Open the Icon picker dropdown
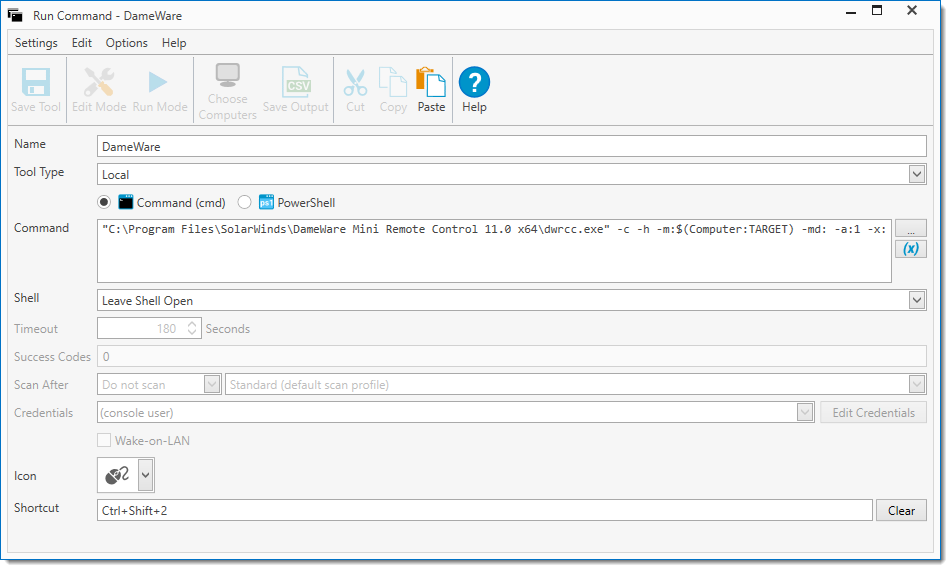Screen dimensions: 951x570 (146, 475)
